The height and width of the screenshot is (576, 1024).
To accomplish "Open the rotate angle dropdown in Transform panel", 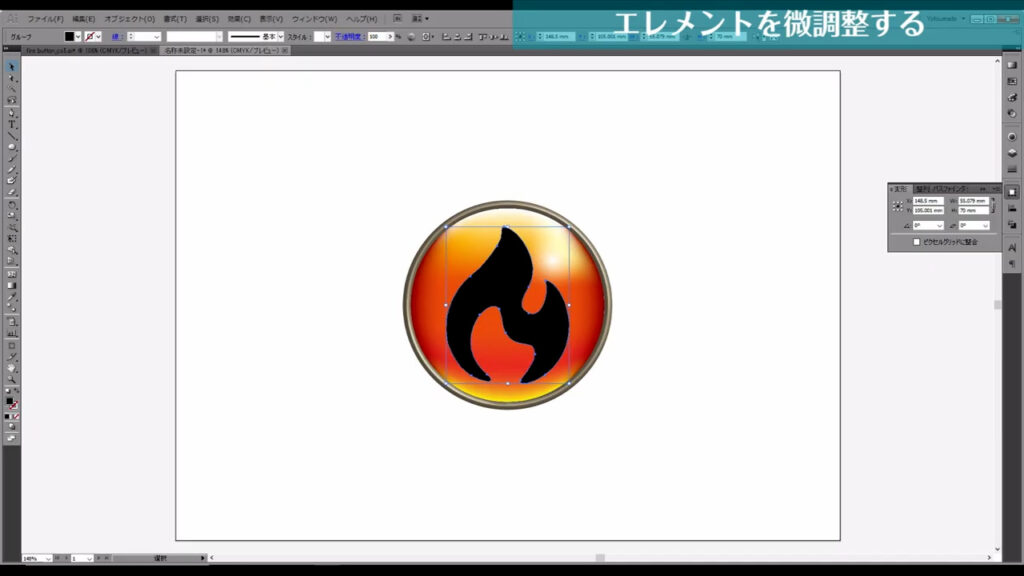I will coord(939,225).
